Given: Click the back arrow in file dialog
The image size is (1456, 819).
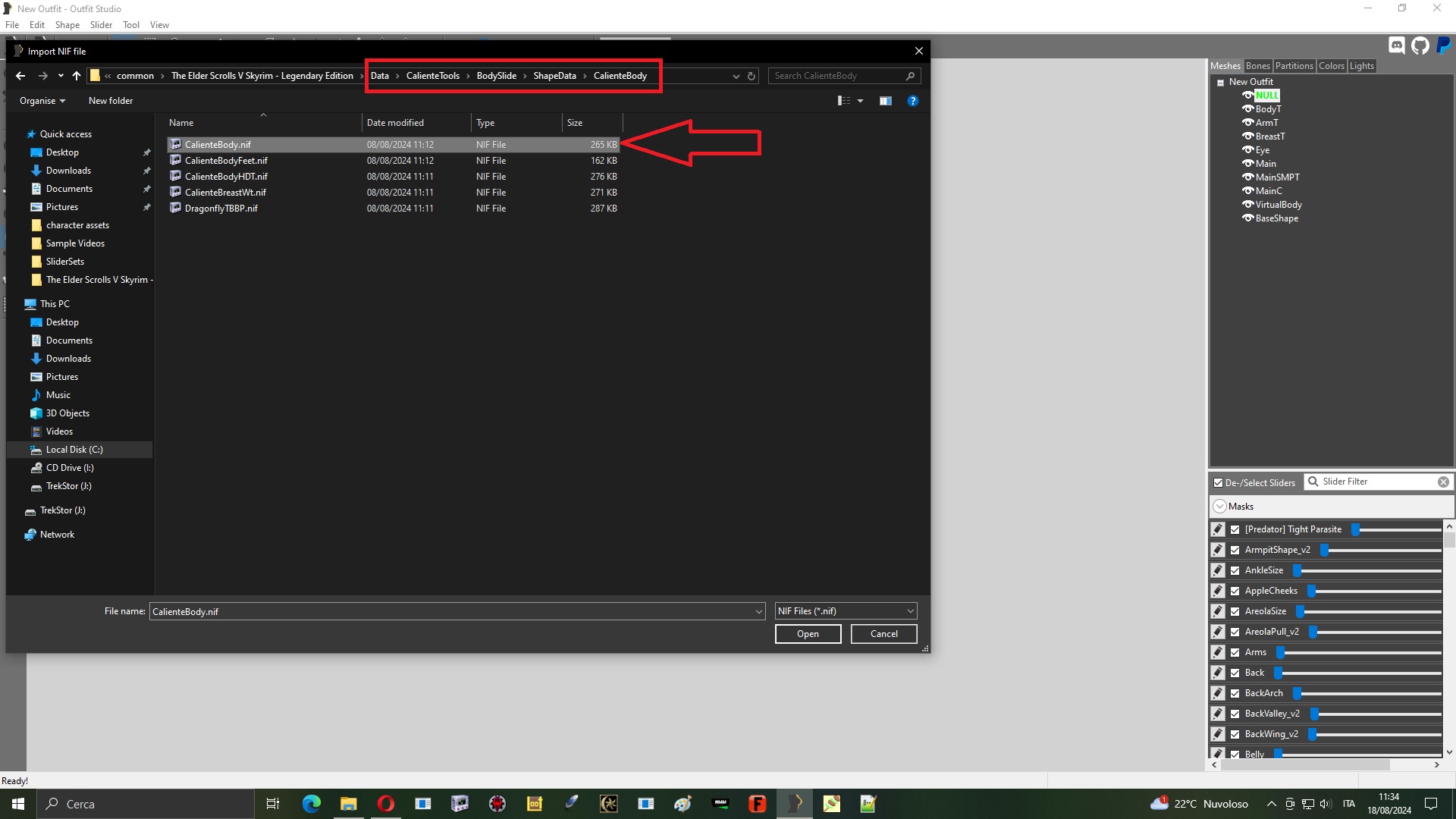Looking at the screenshot, I should click(20, 76).
